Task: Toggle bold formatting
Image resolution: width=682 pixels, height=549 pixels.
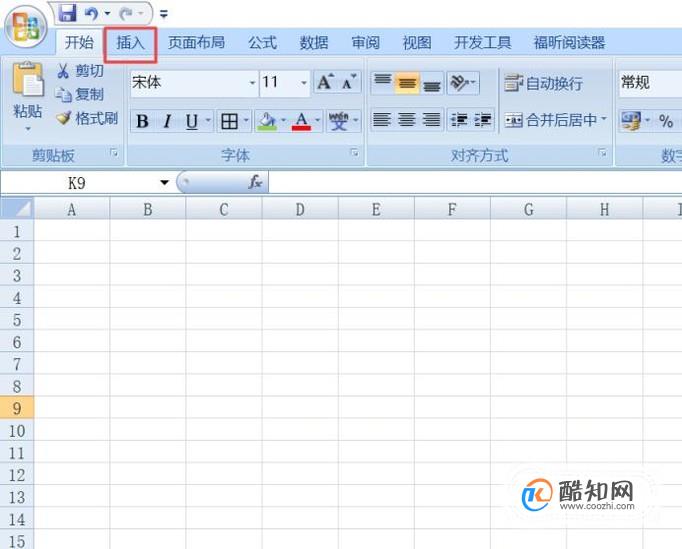Action: [142, 121]
